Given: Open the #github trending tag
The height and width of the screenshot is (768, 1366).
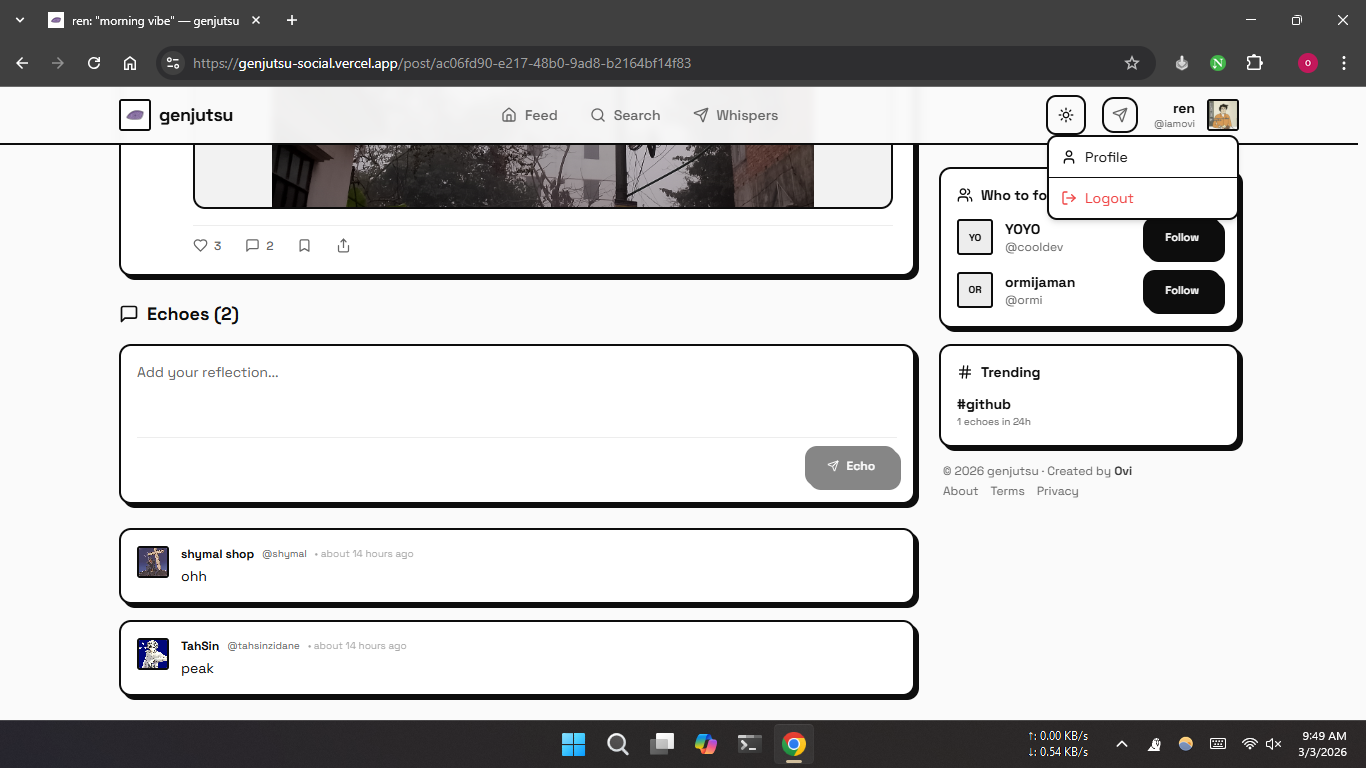Looking at the screenshot, I should 984,404.
